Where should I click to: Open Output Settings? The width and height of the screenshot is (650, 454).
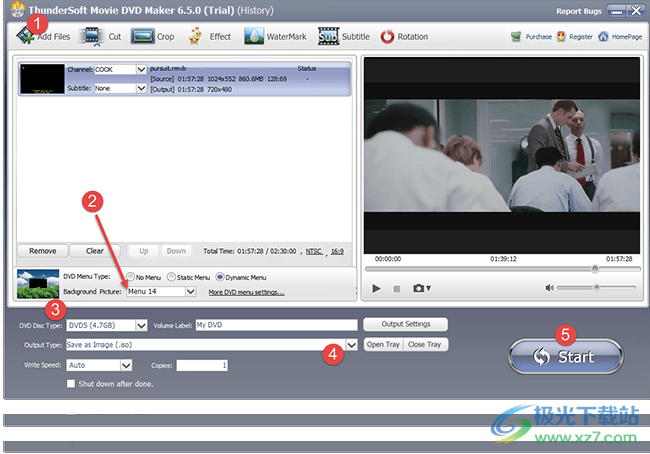(x=405, y=324)
